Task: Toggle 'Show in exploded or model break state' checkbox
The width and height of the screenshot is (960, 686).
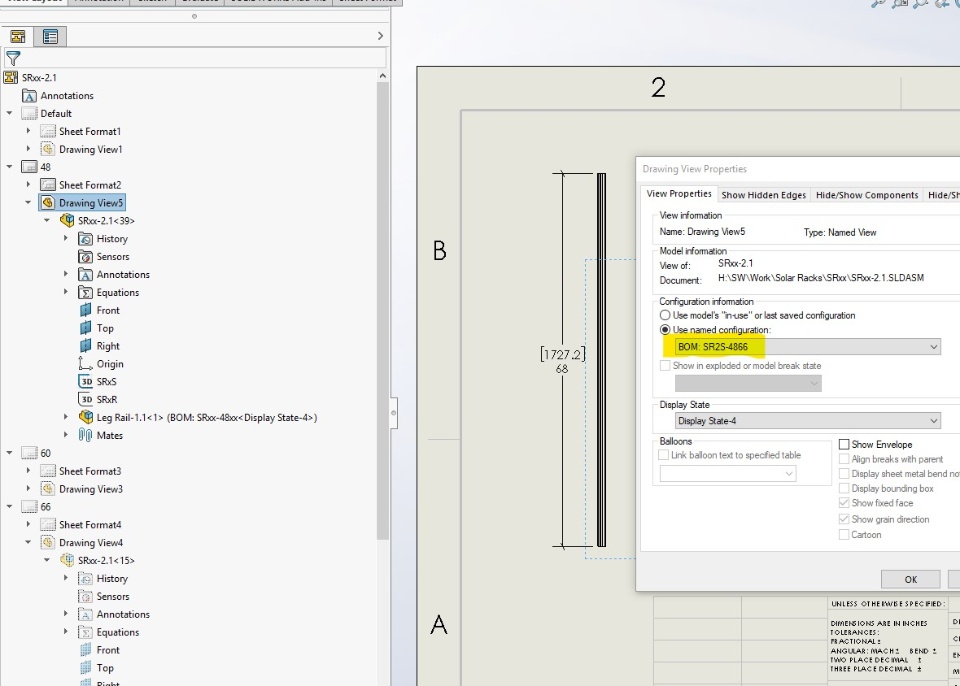Action: pos(665,366)
